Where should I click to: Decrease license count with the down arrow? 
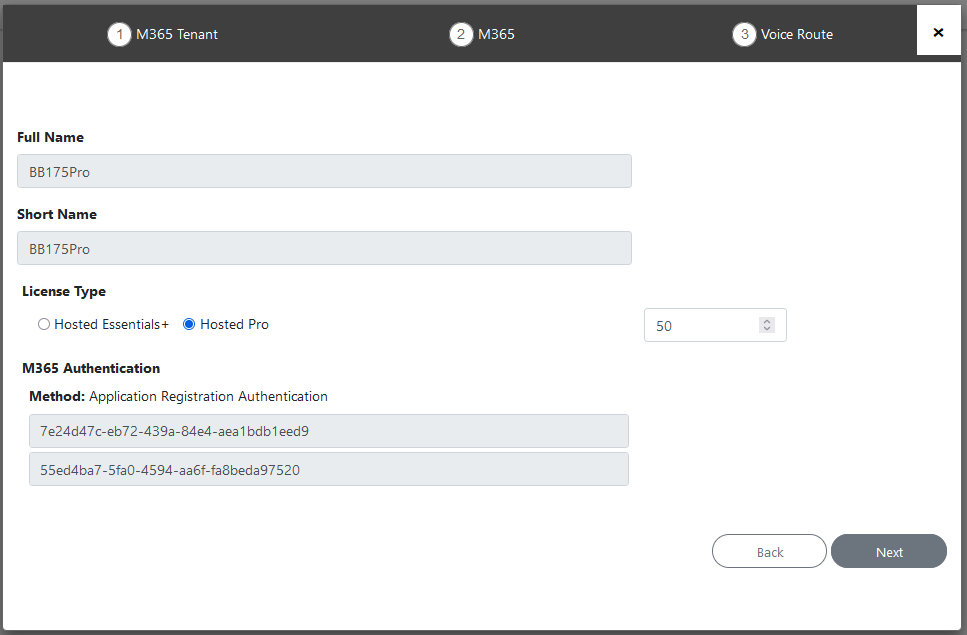click(x=767, y=329)
